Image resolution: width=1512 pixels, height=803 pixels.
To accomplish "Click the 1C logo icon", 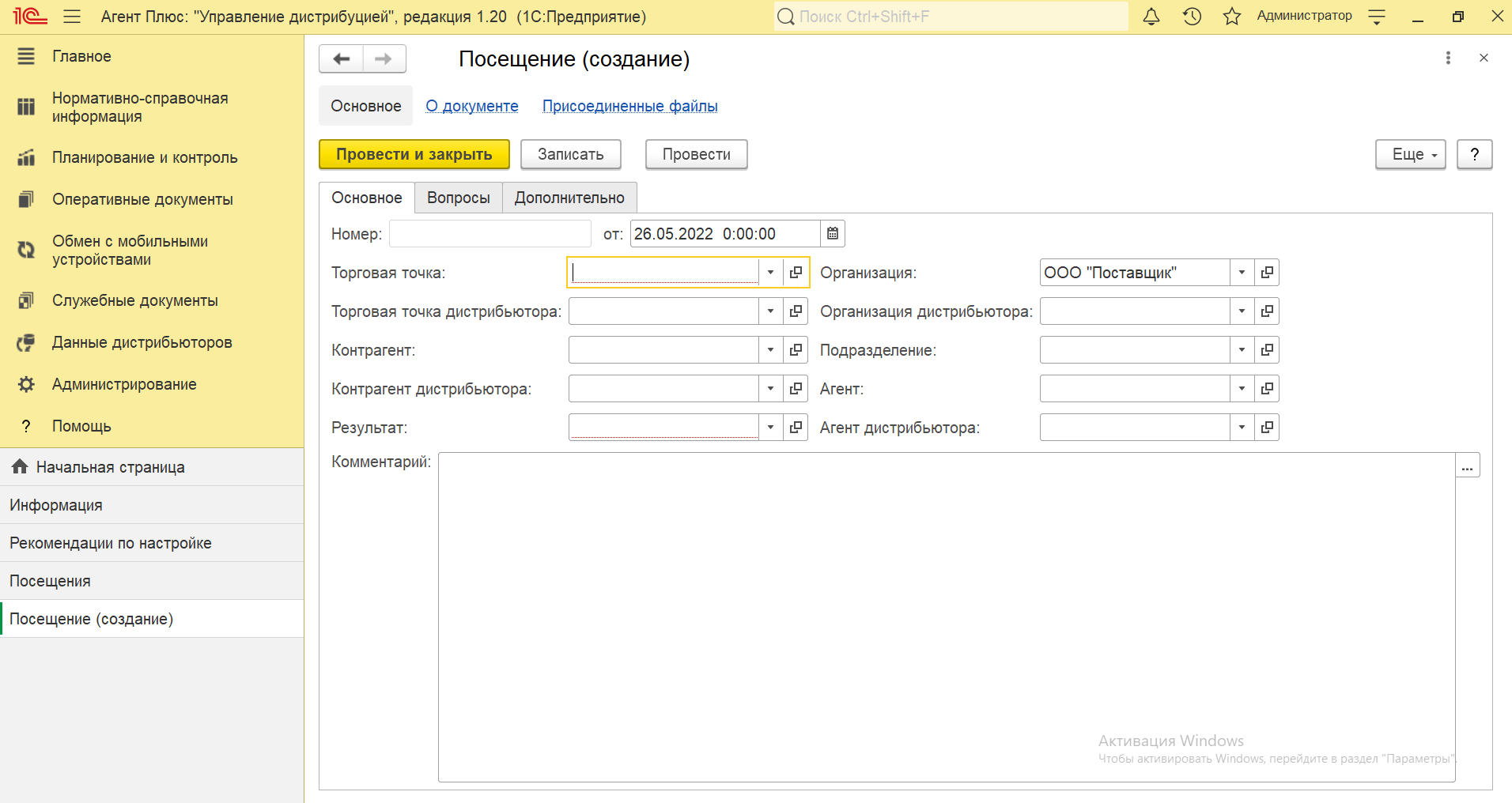I will 29,17.
